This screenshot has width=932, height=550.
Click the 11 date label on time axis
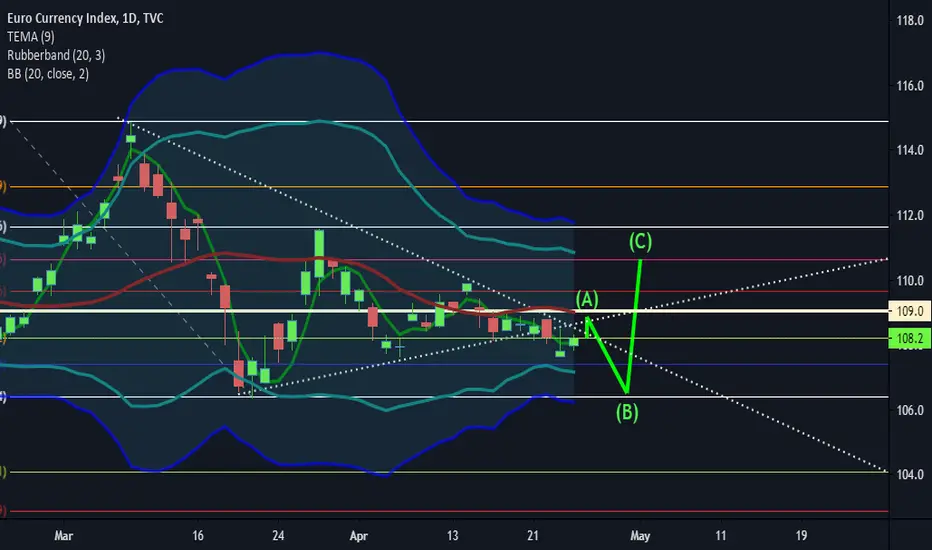click(720, 536)
